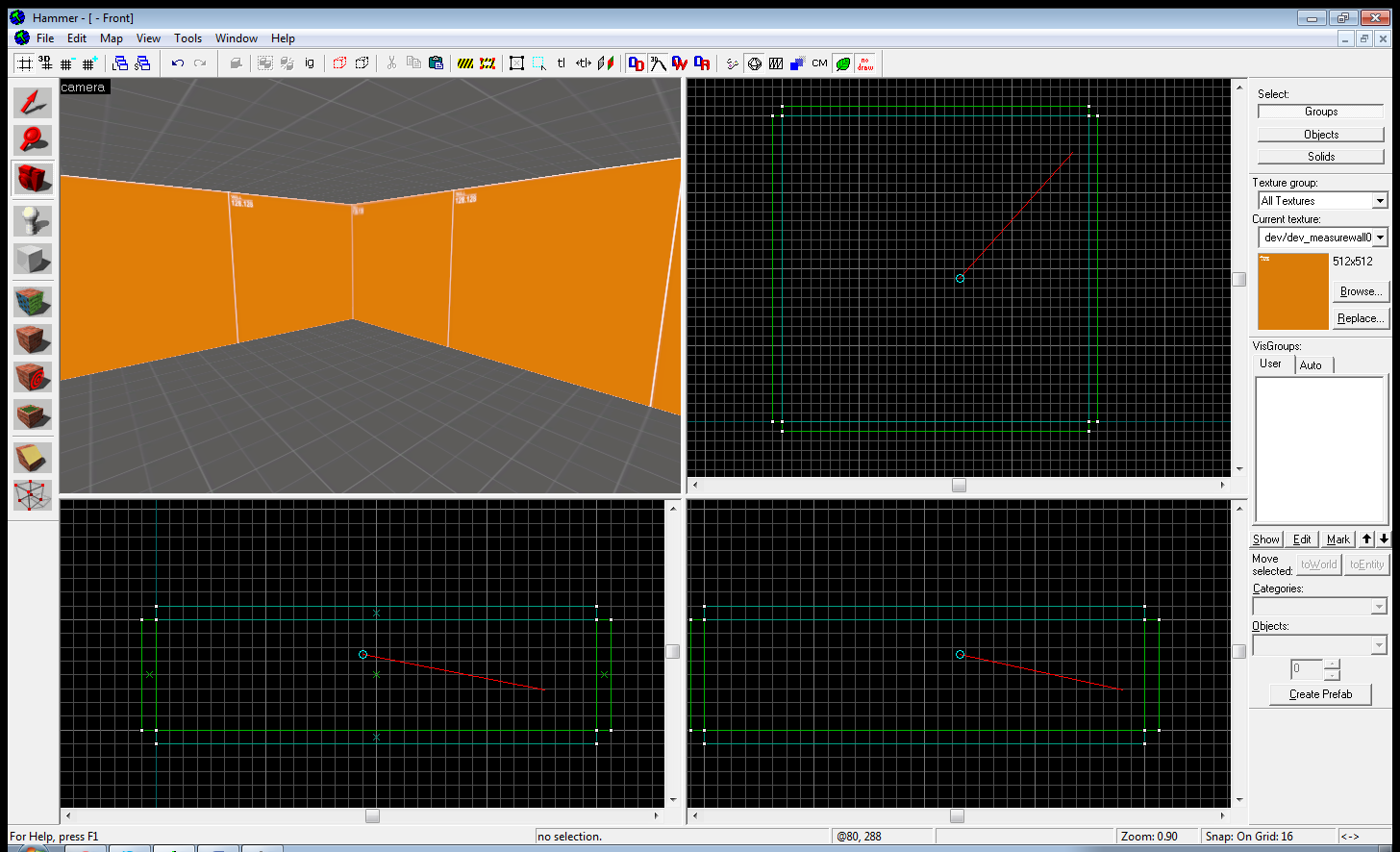Increase prefab count with stepper up arrow
The image size is (1400, 852).
pyautogui.click(x=1332, y=664)
